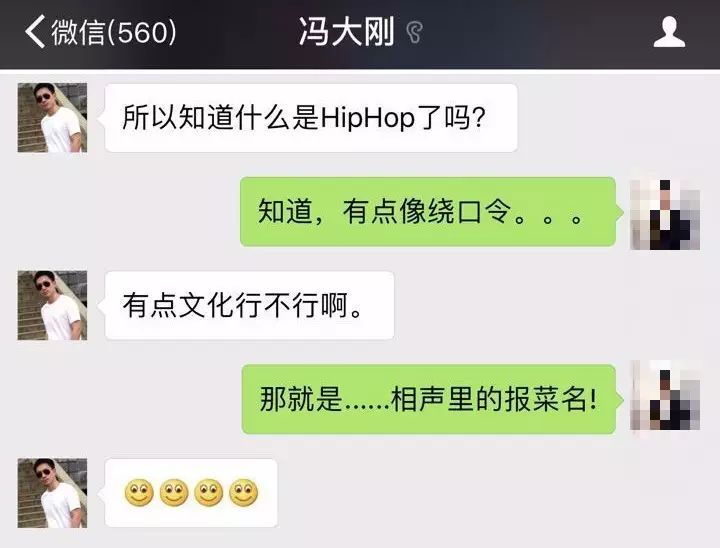Open the contact profile icon at top right
The image size is (720, 548).
[669, 32]
